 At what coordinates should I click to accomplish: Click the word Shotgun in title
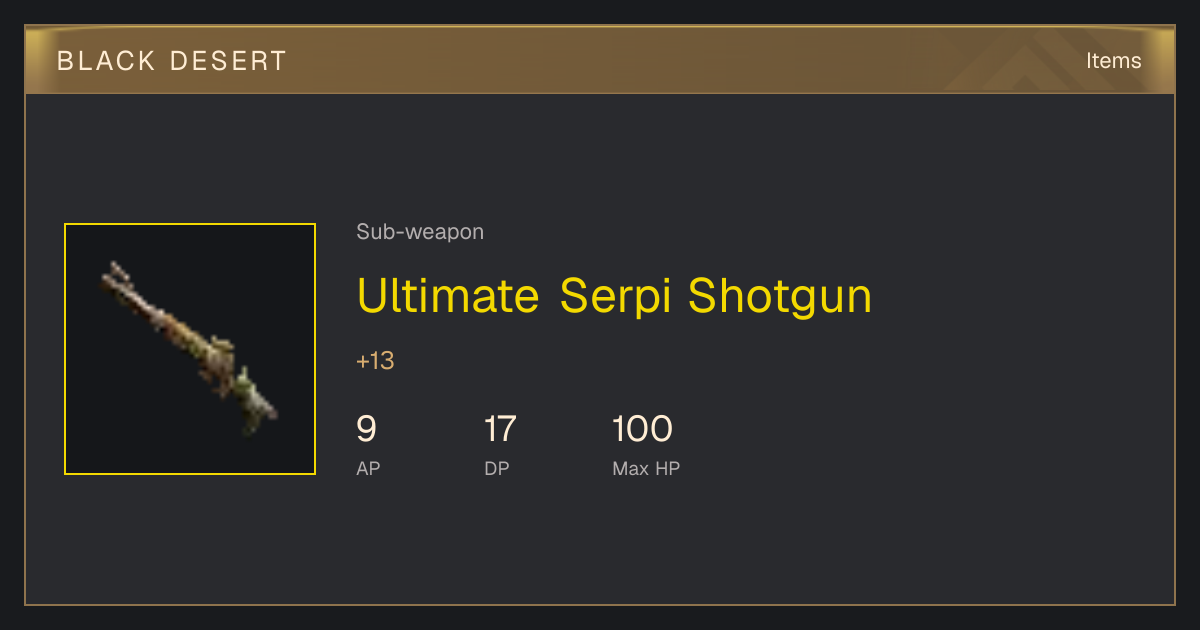780,297
